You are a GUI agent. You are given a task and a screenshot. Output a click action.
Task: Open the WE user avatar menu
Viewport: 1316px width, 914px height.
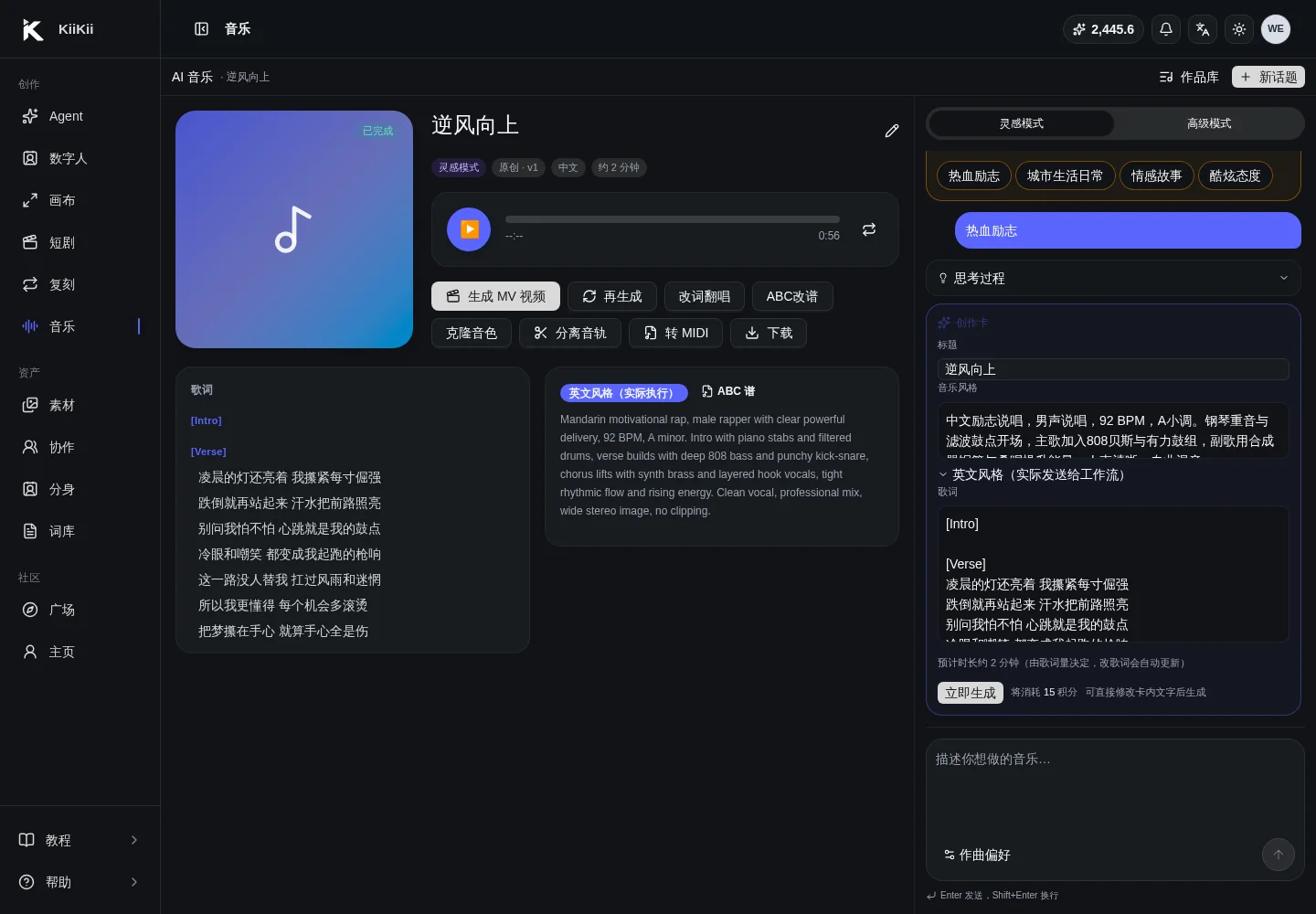1276,29
